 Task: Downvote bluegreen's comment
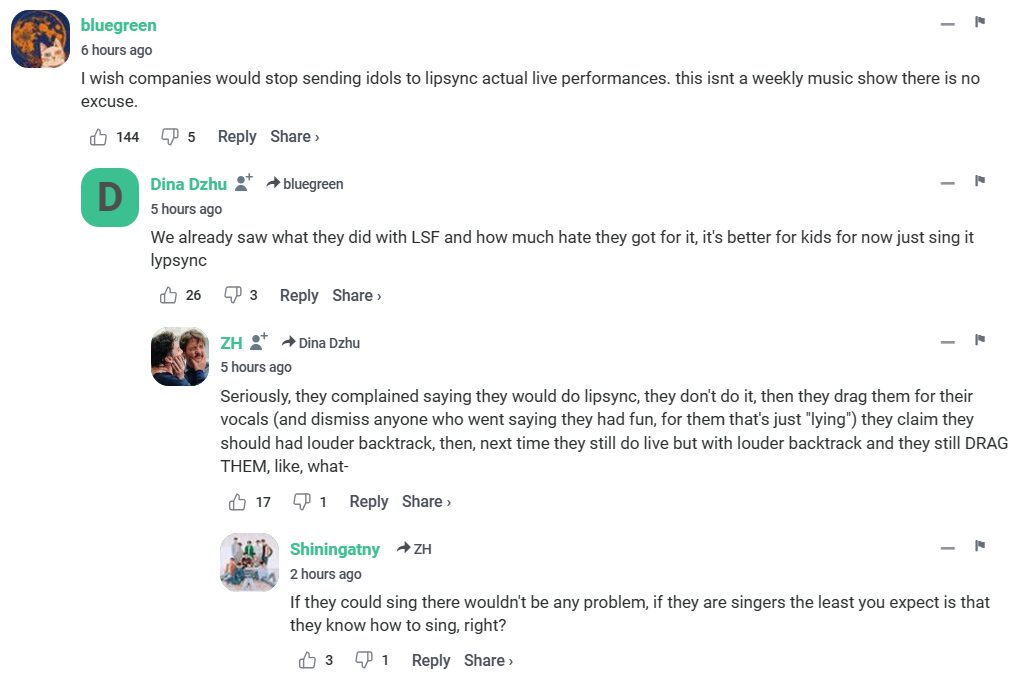point(170,137)
